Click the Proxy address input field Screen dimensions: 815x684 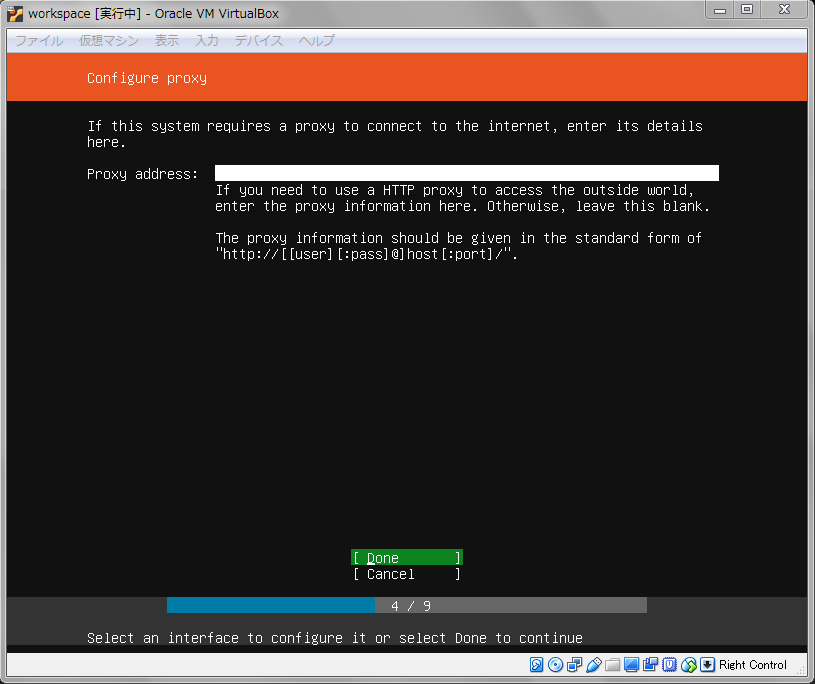(x=467, y=173)
